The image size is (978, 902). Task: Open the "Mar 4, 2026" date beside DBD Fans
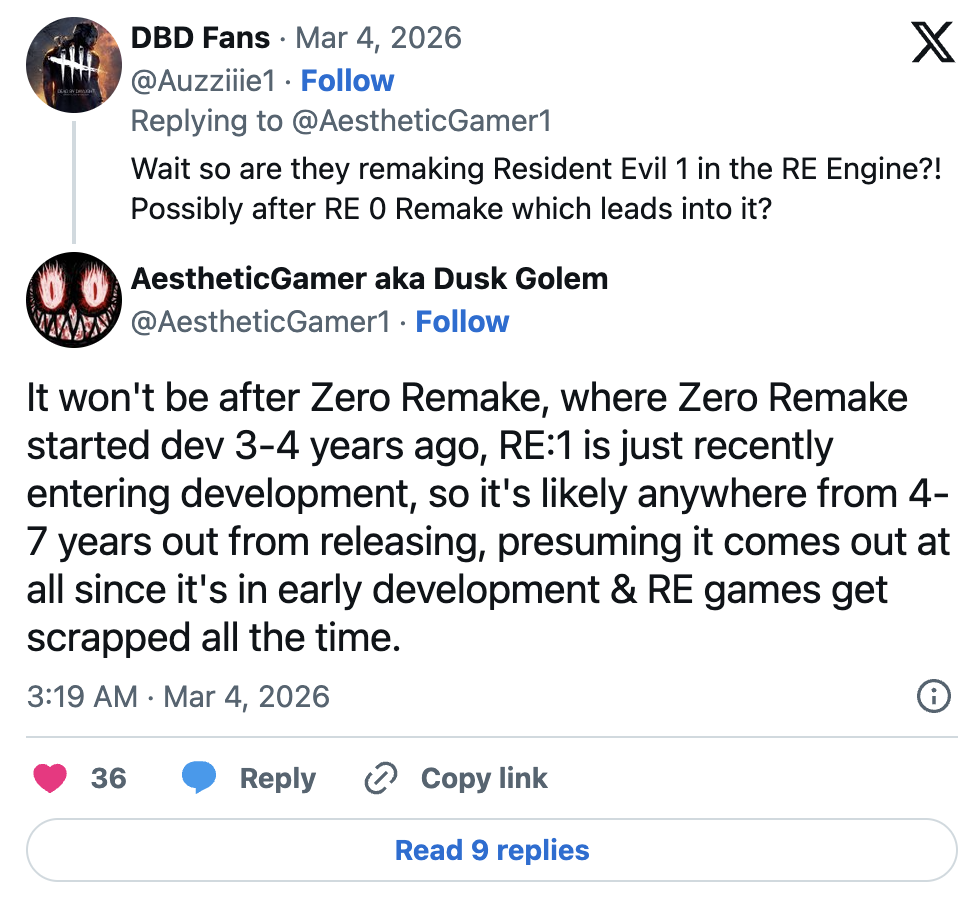(x=378, y=38)
